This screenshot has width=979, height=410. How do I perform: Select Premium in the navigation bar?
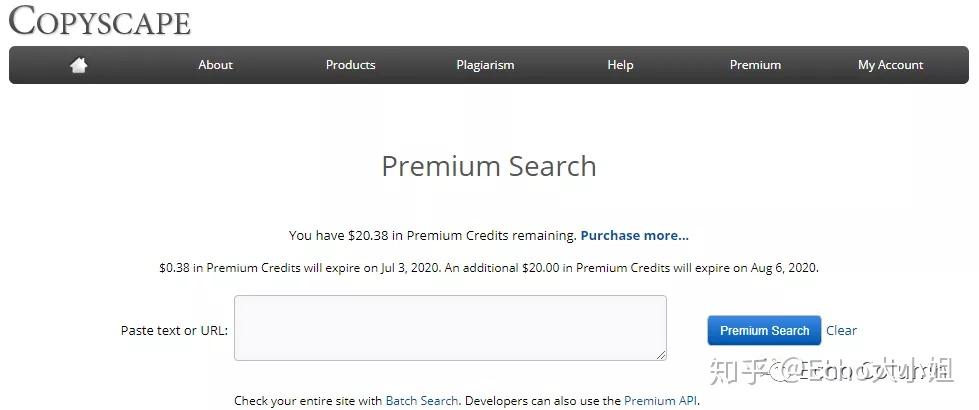click(755, 65)
